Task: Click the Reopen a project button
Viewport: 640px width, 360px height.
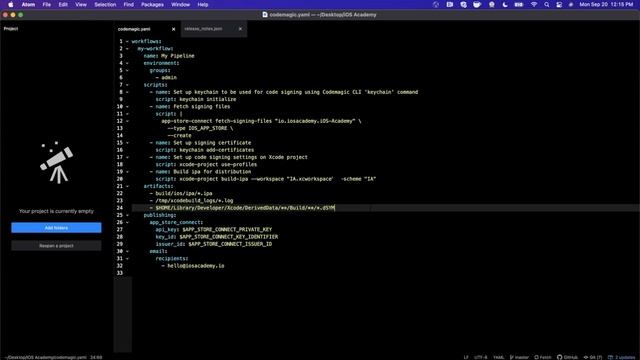Action: coord(56,246)
